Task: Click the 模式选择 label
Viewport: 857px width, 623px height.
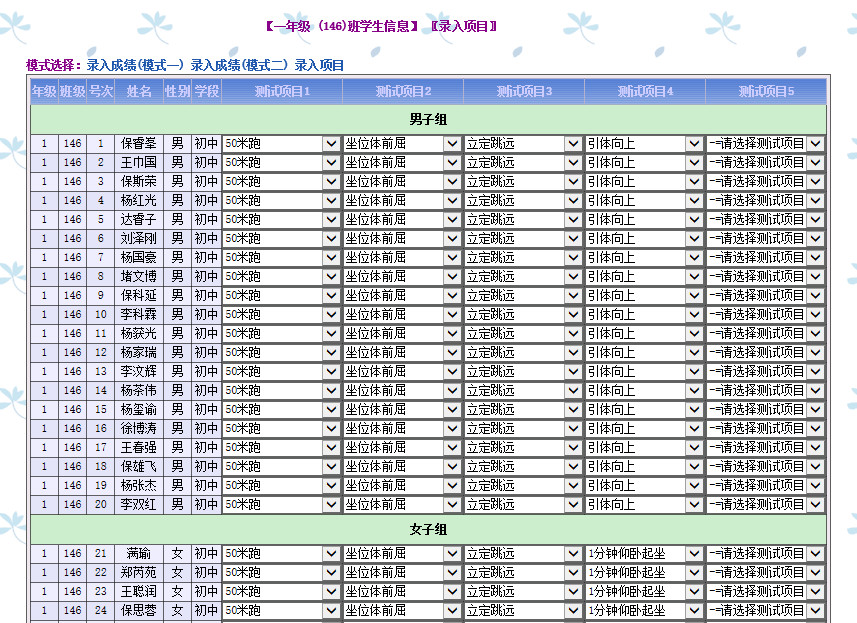Action: (x=54, y=66)
